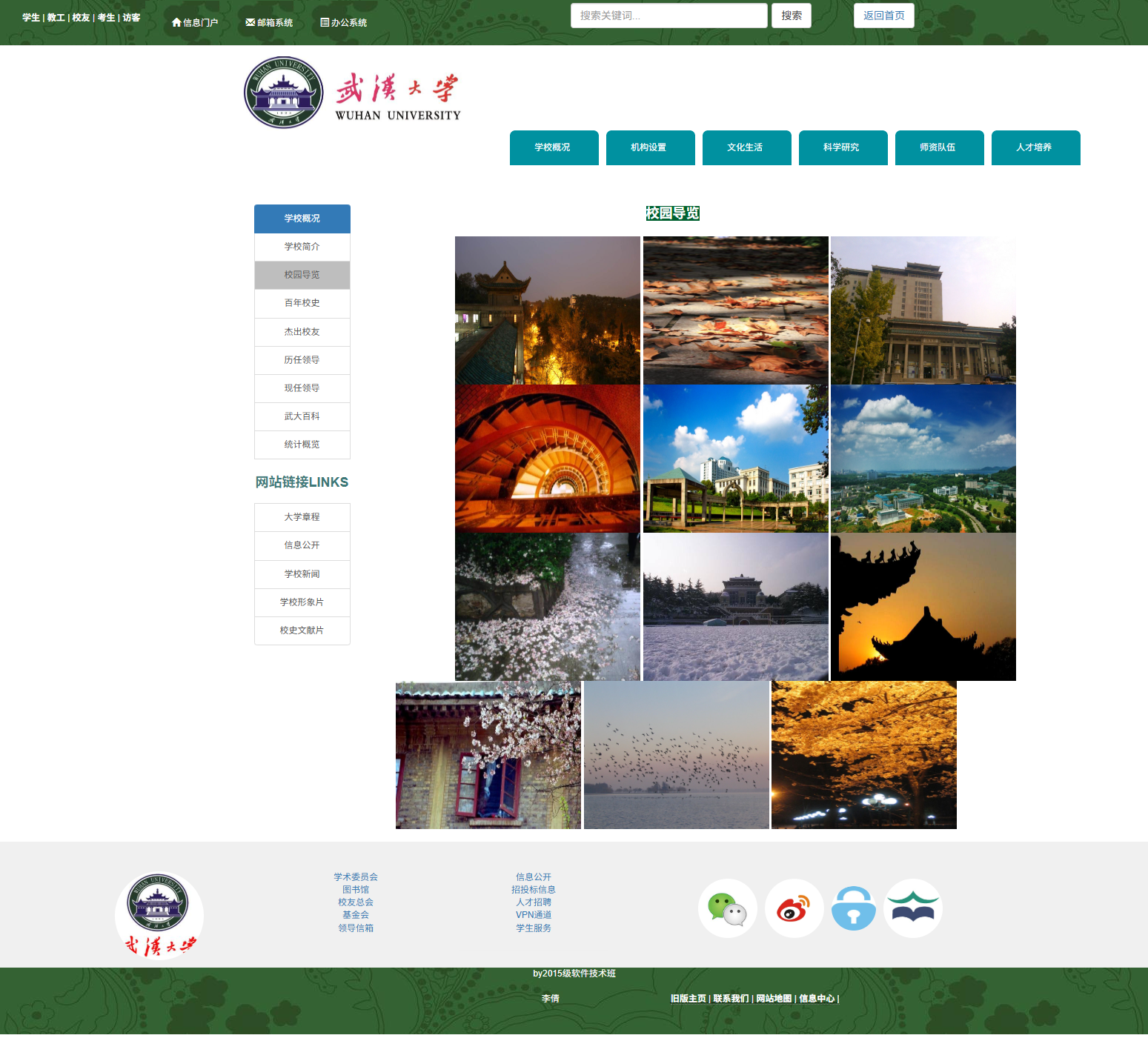The height and width of the screenshot is (1038, 1148).
Task: Click 旧版主页 at page bottom
Action: coord(688,998)
